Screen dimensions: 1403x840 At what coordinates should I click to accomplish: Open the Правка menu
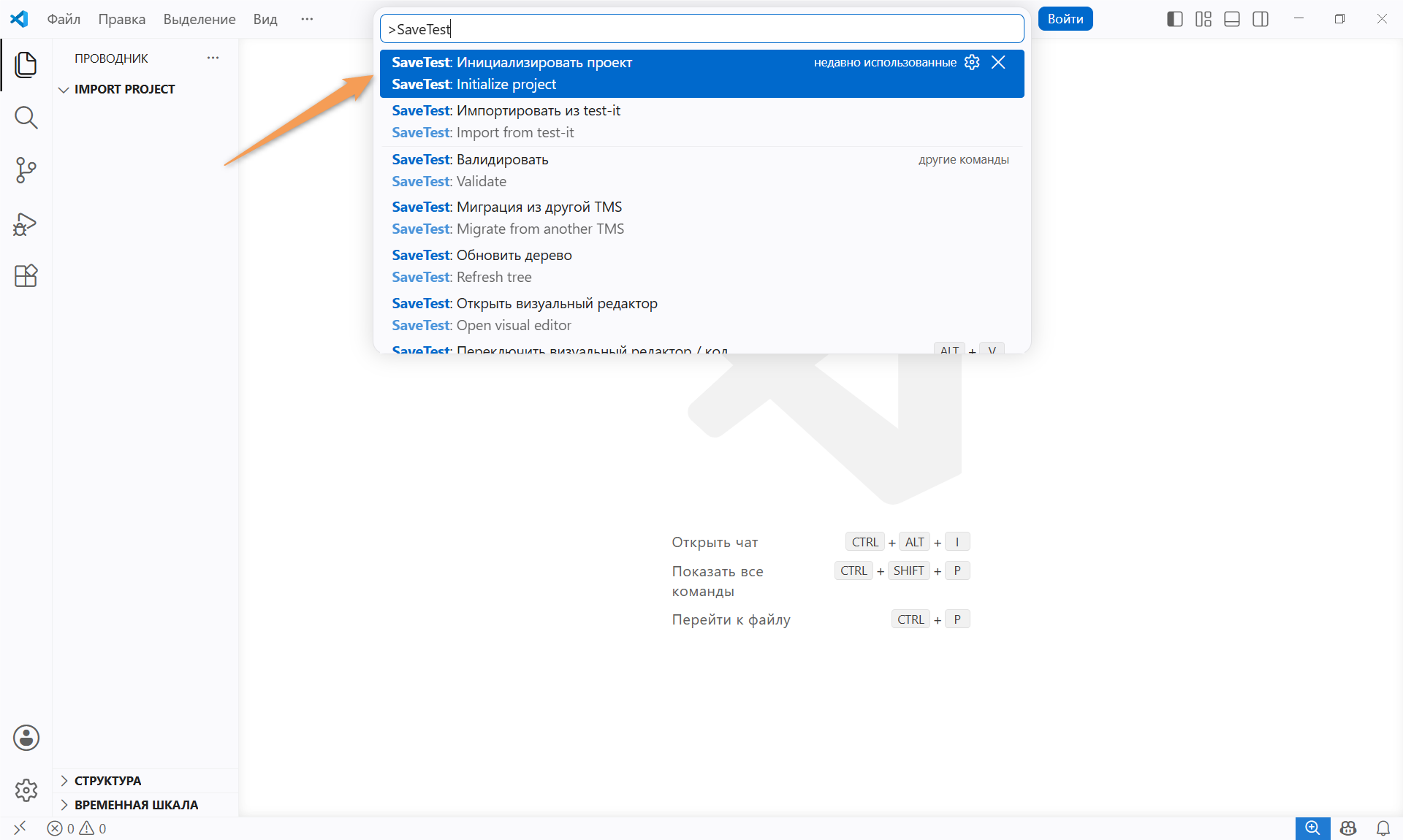[x=122, y=19]
